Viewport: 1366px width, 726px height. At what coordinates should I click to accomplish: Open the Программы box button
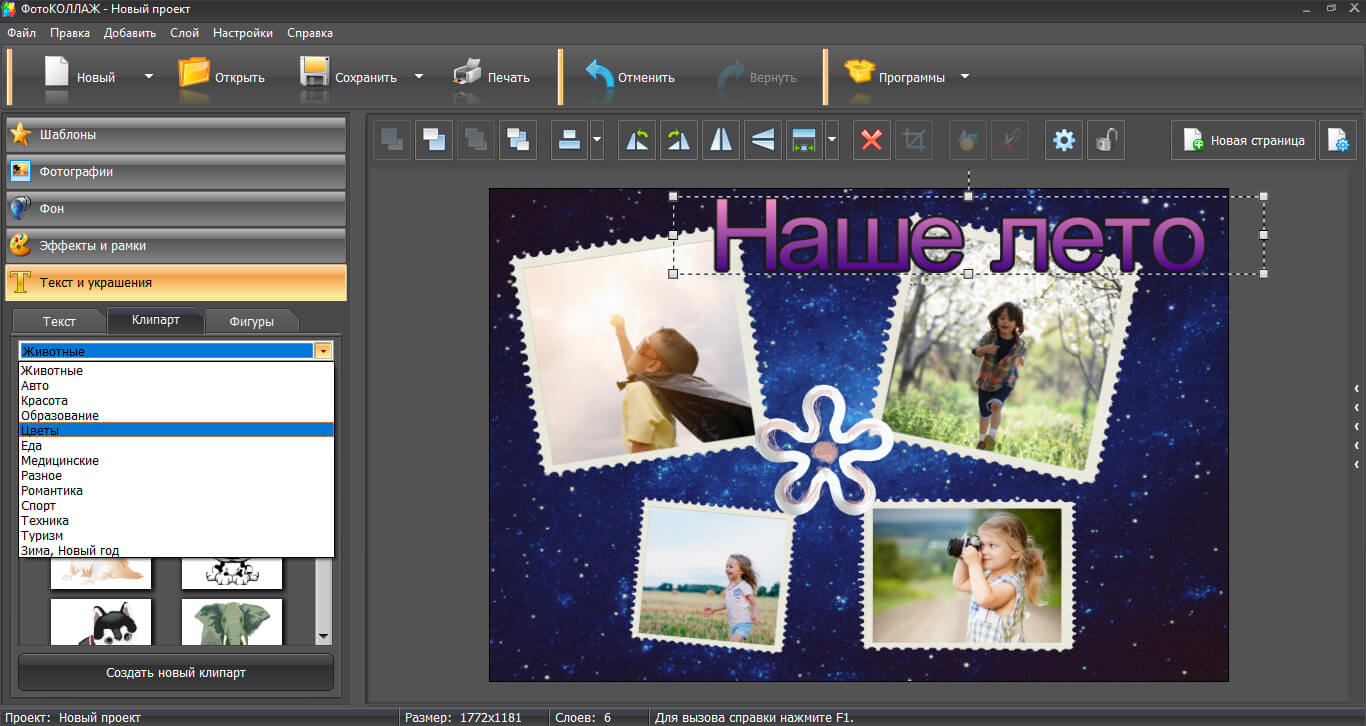click(895, 77)
